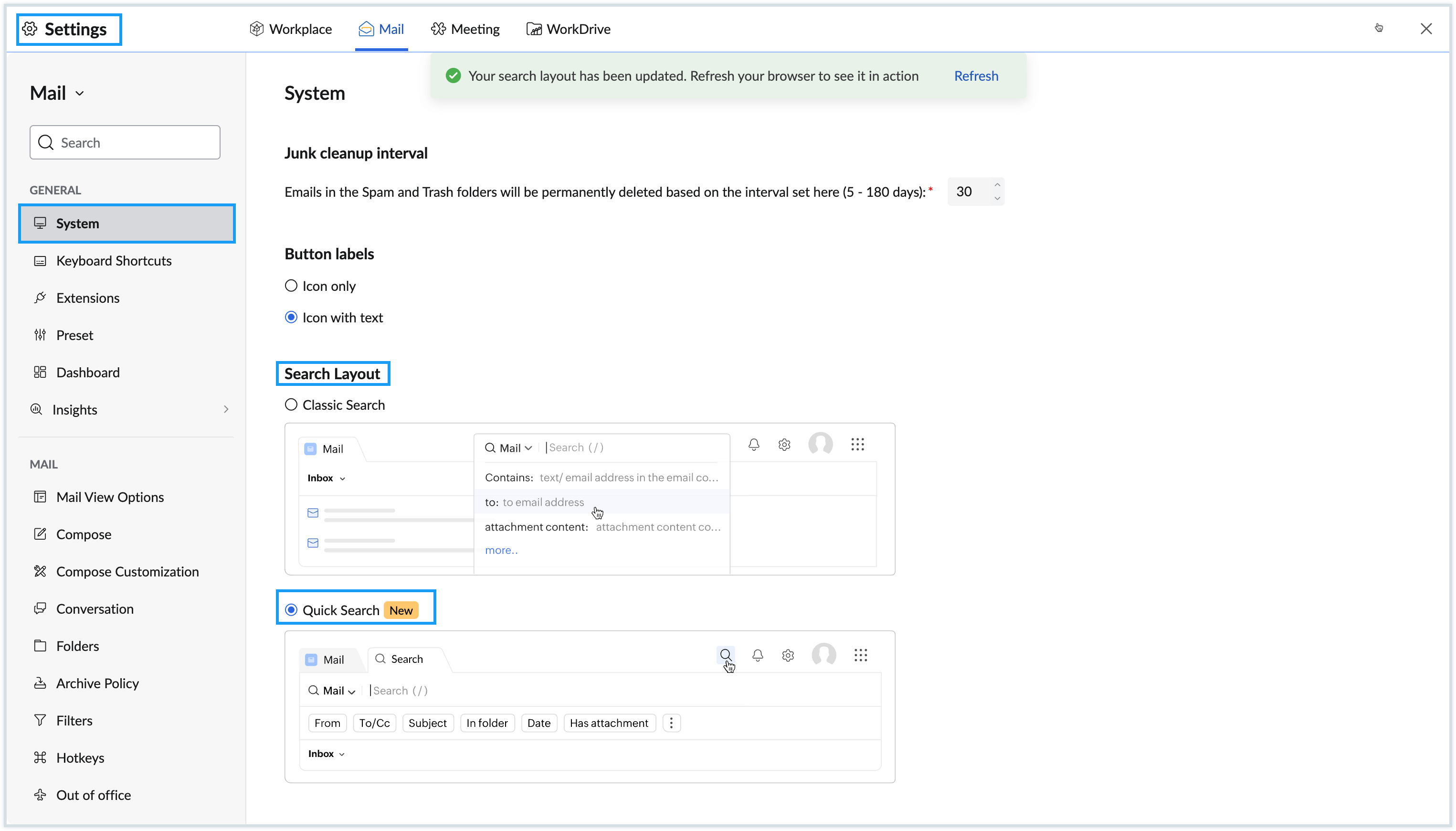Screen dimensions: 1456x831
Task: Select the Classic Search radio button
Action: coord(291,405)
